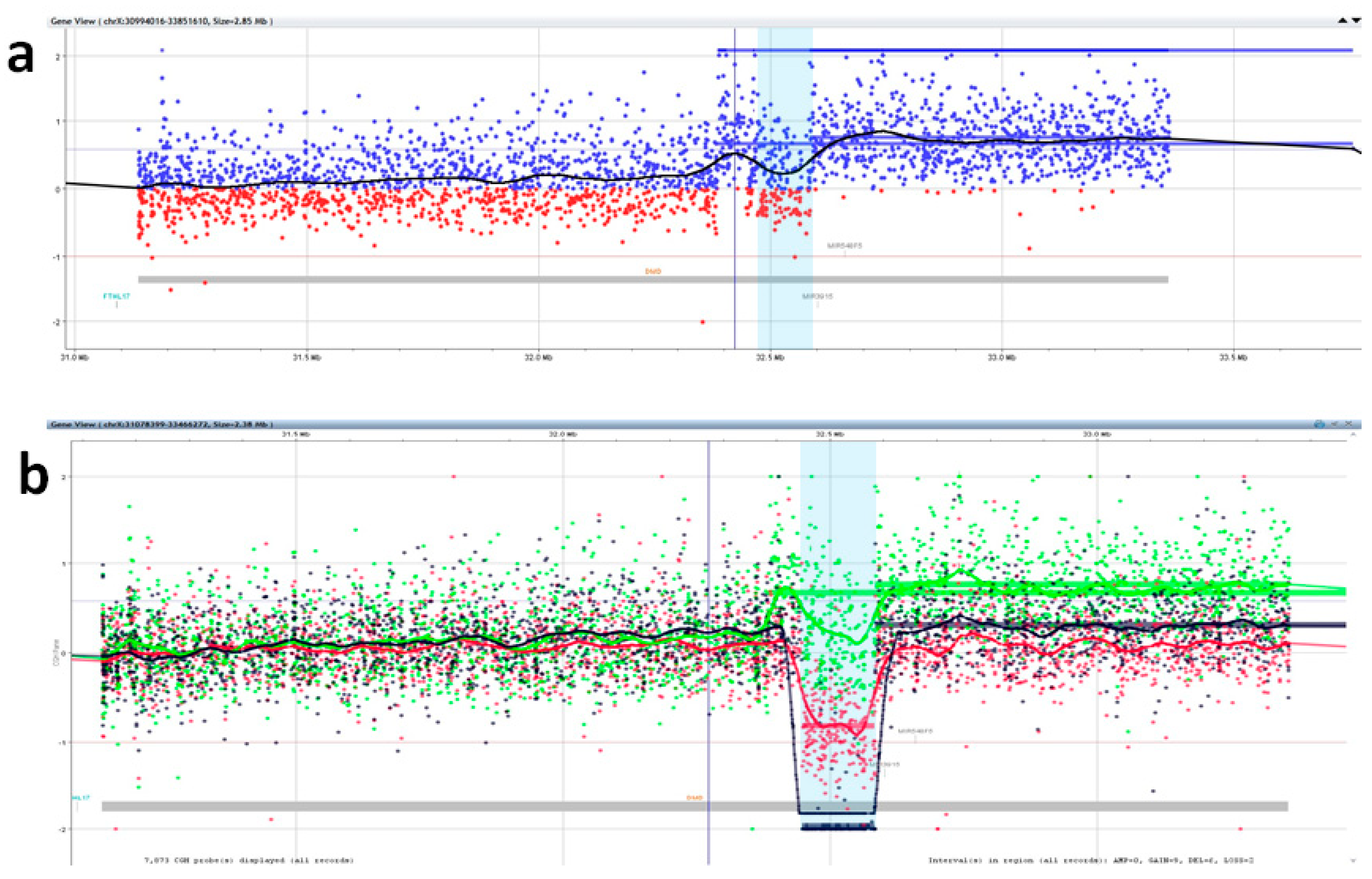
Task: Click the 32.5 Mb axis label in panel a
Action: [771, 358]
